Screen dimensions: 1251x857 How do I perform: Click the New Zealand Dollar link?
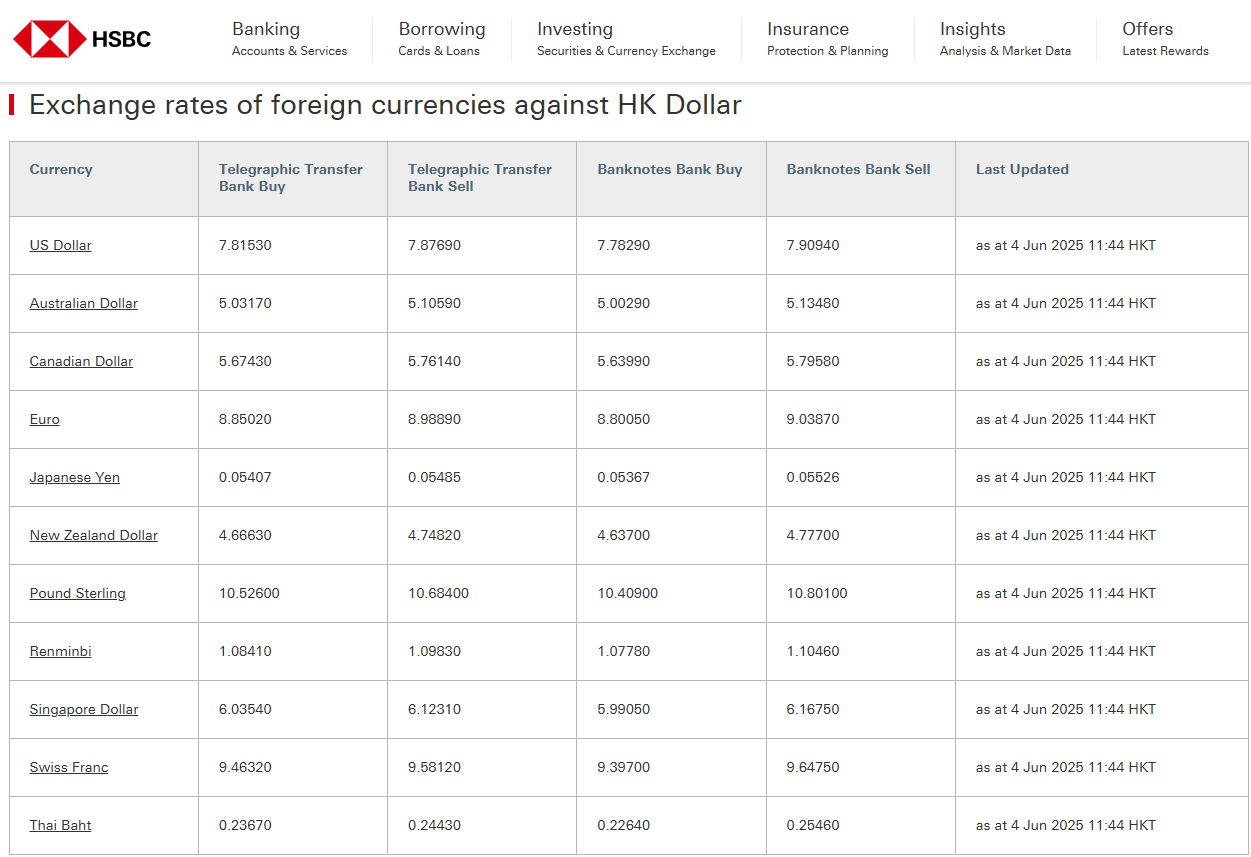93,535
